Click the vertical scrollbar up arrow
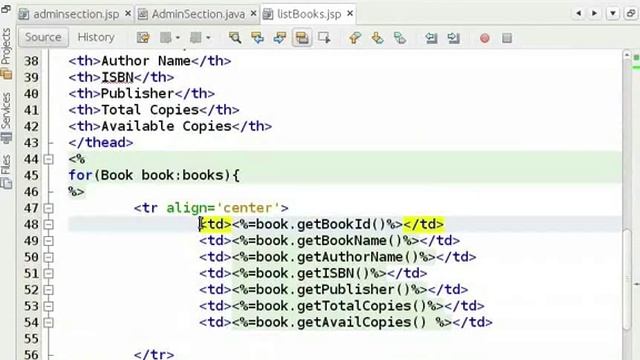This screenshot has height=360, width=640. 627,55
